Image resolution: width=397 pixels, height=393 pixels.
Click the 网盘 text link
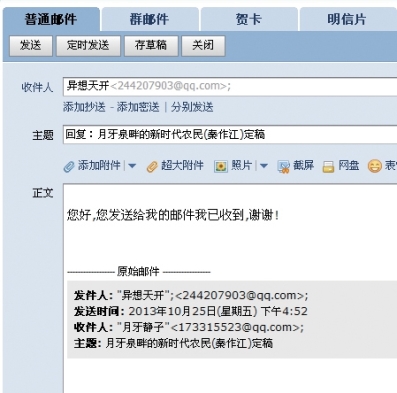[349, 165]
